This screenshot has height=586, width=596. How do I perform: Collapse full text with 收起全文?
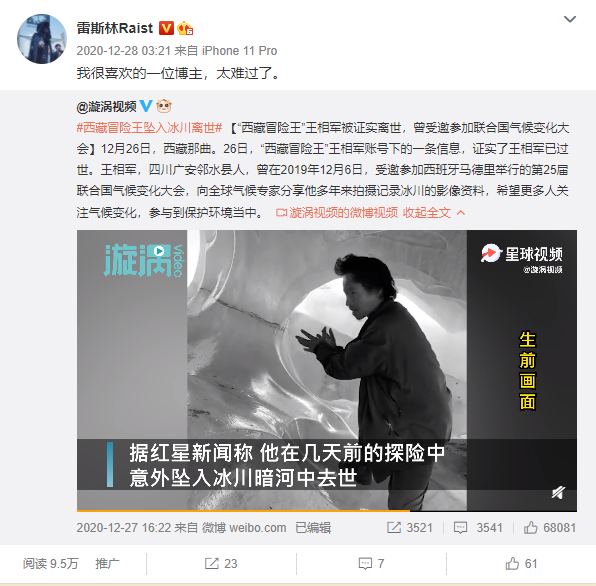[434, 213]
